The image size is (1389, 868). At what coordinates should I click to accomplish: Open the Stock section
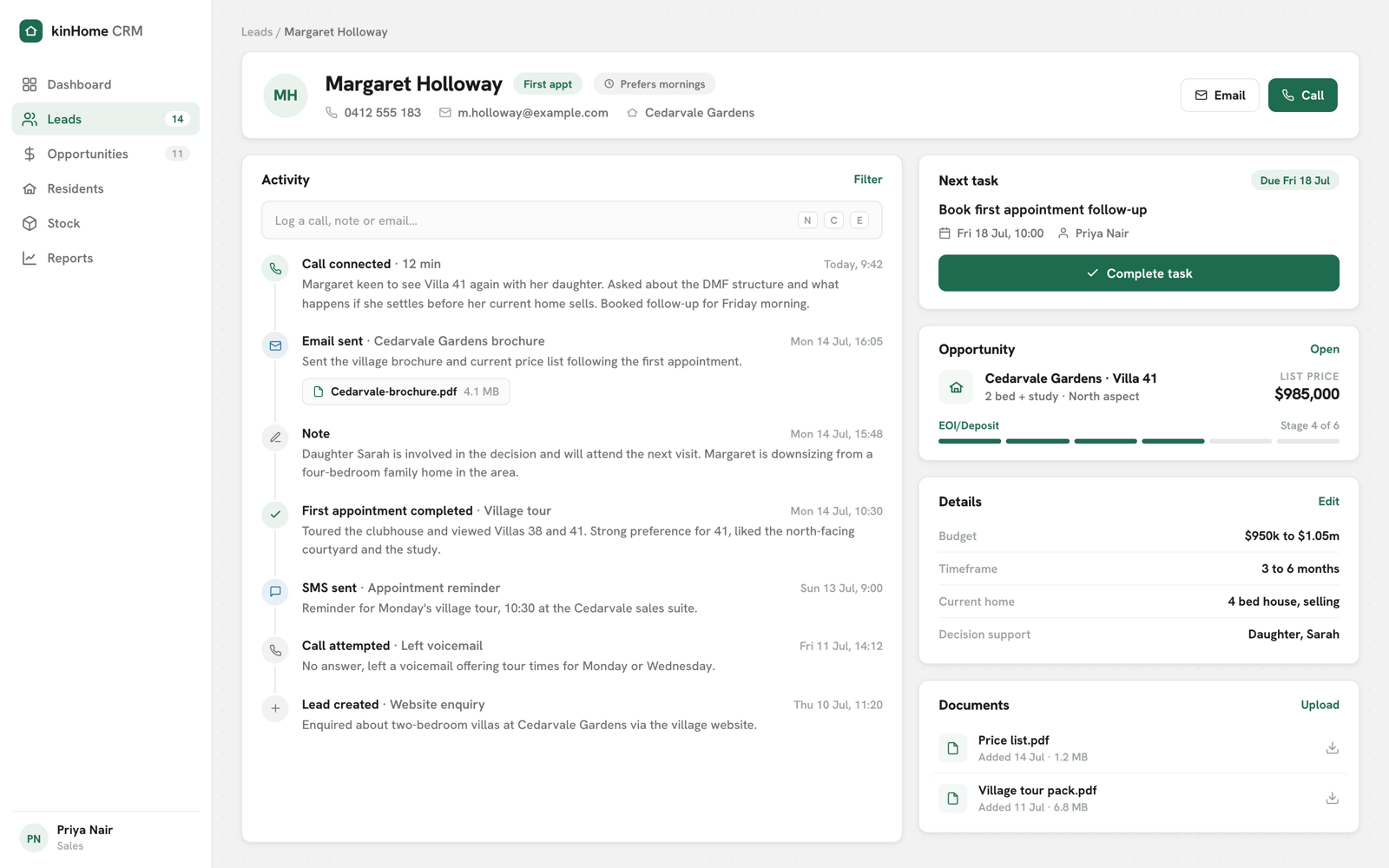point(106,223)
